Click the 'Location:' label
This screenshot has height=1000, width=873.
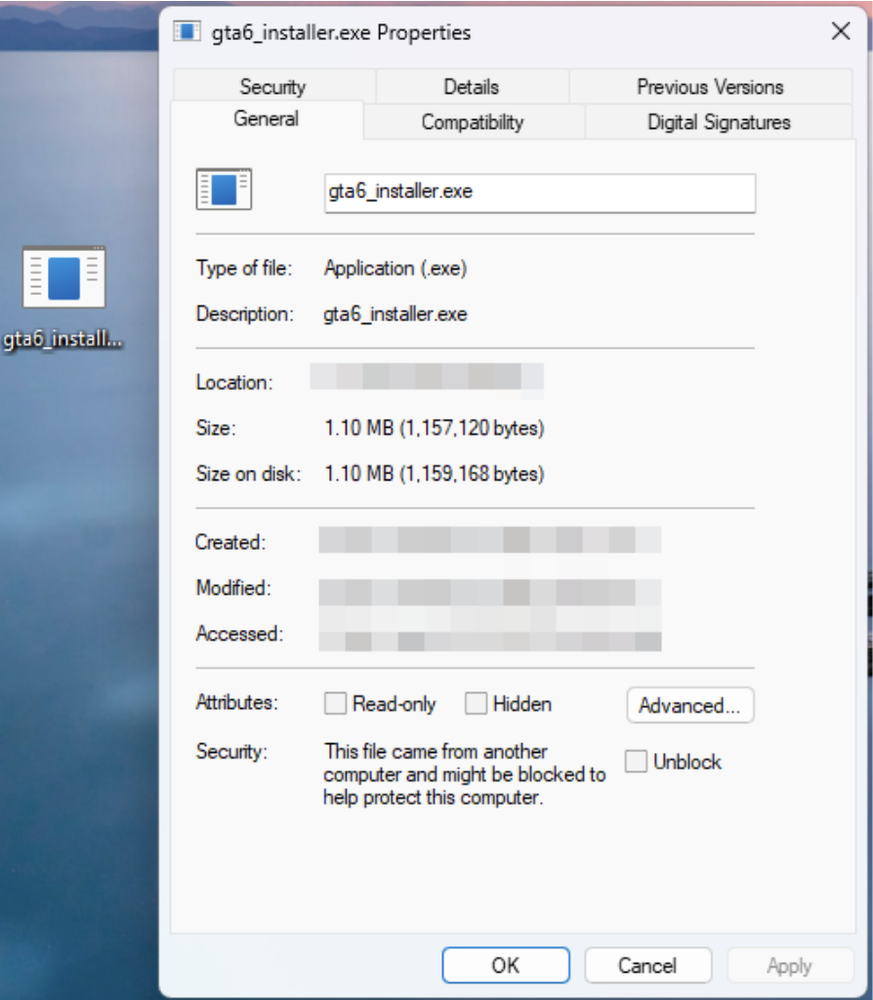234,382
